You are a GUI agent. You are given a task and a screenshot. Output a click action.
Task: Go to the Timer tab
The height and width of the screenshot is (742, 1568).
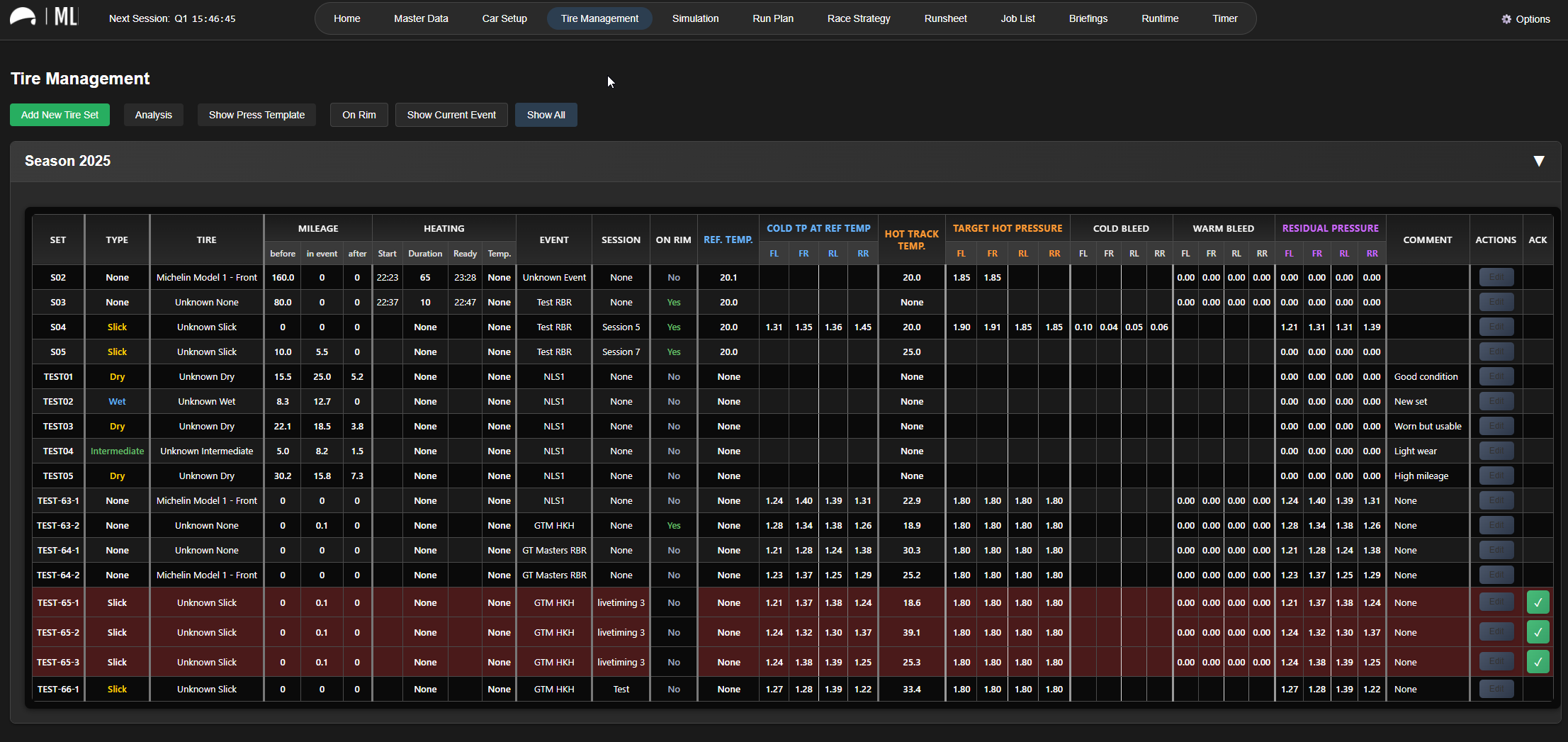(x=1224, y=18)
